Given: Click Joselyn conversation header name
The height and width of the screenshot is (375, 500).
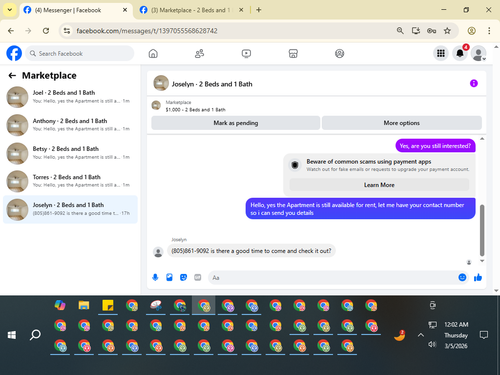Looking at the screenshot, I should pyautogui.click(x=212, y=84).
